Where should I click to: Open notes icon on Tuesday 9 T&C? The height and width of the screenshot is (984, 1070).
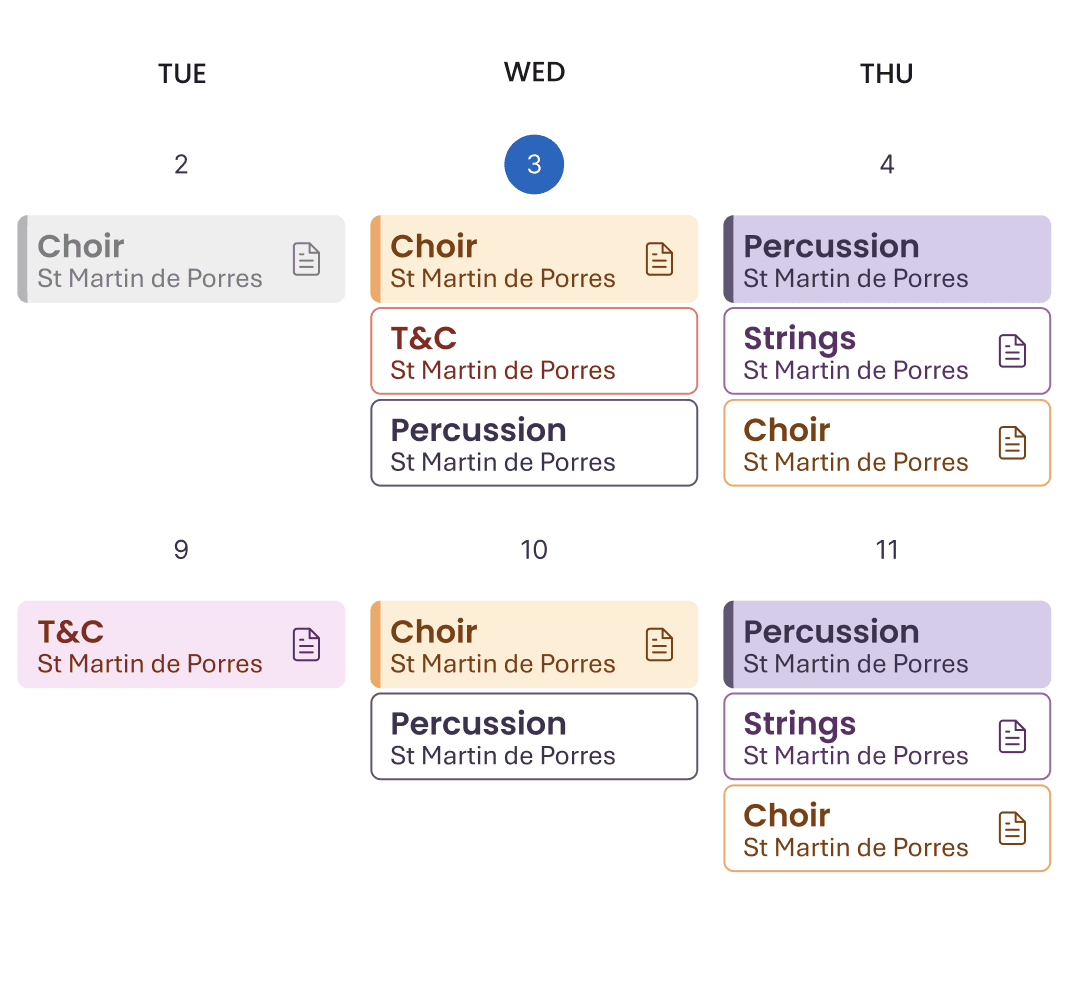306,644
